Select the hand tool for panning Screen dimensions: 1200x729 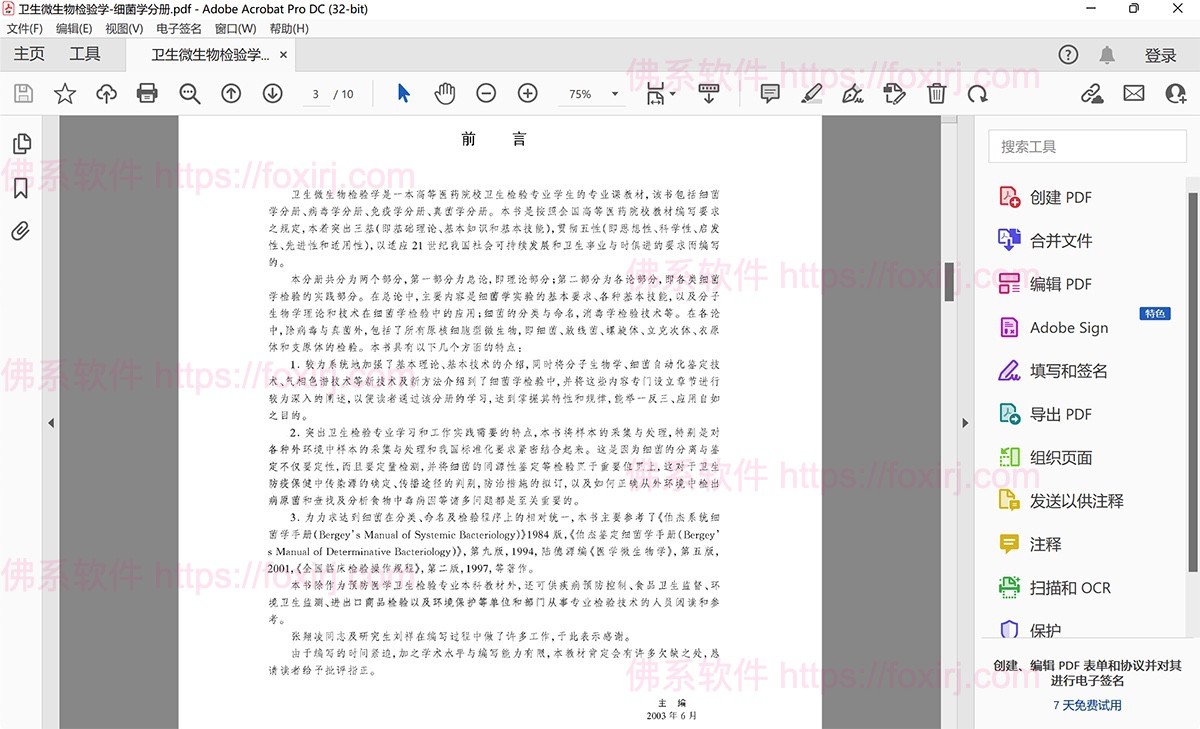click(444, 93)
